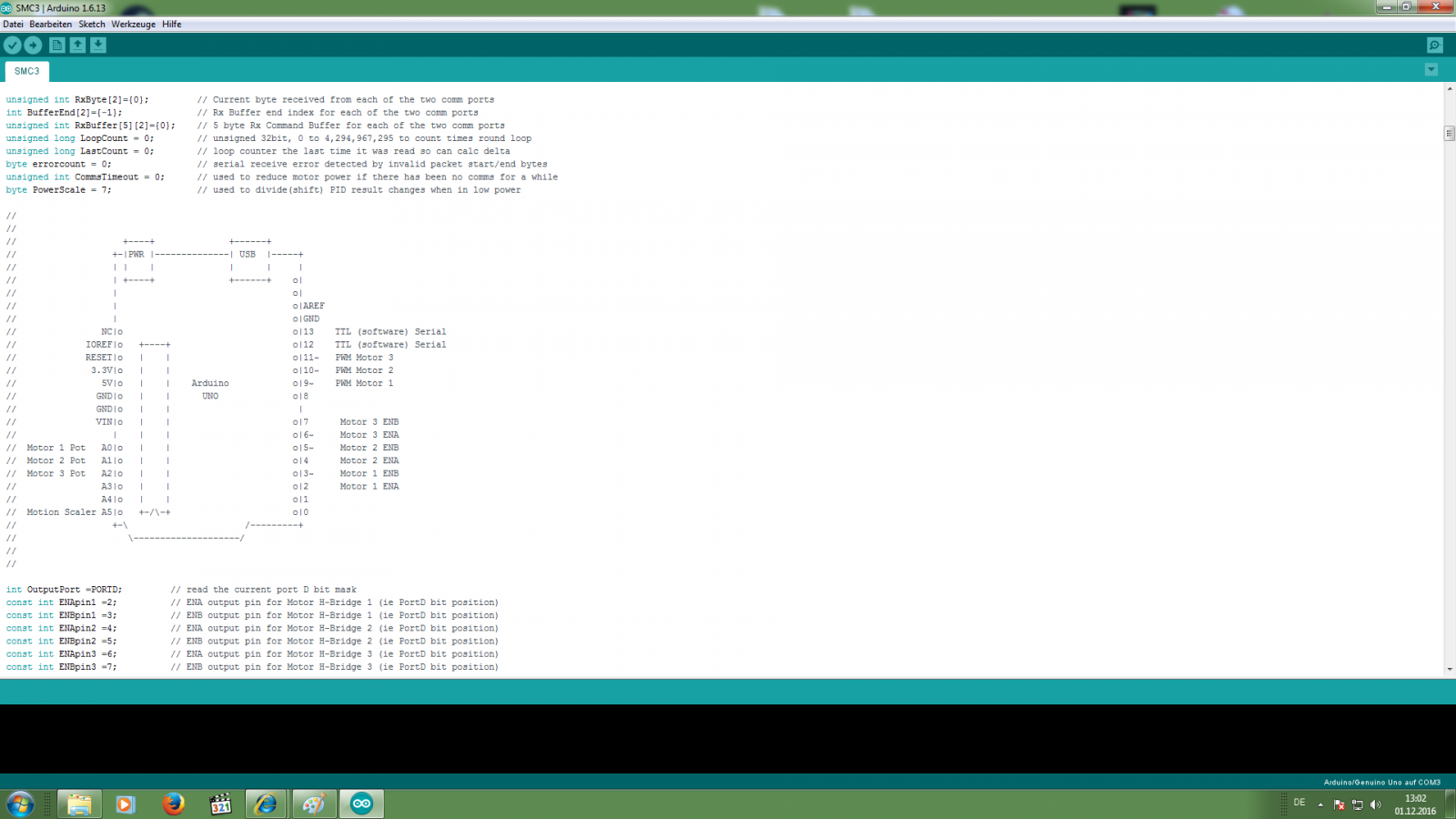Image resolution: width=1456 pixels, height=819 pixels.
Task: Click Arduino/Genuino Uno auf COM3 status text
Action: click(x=1381, y=782)
